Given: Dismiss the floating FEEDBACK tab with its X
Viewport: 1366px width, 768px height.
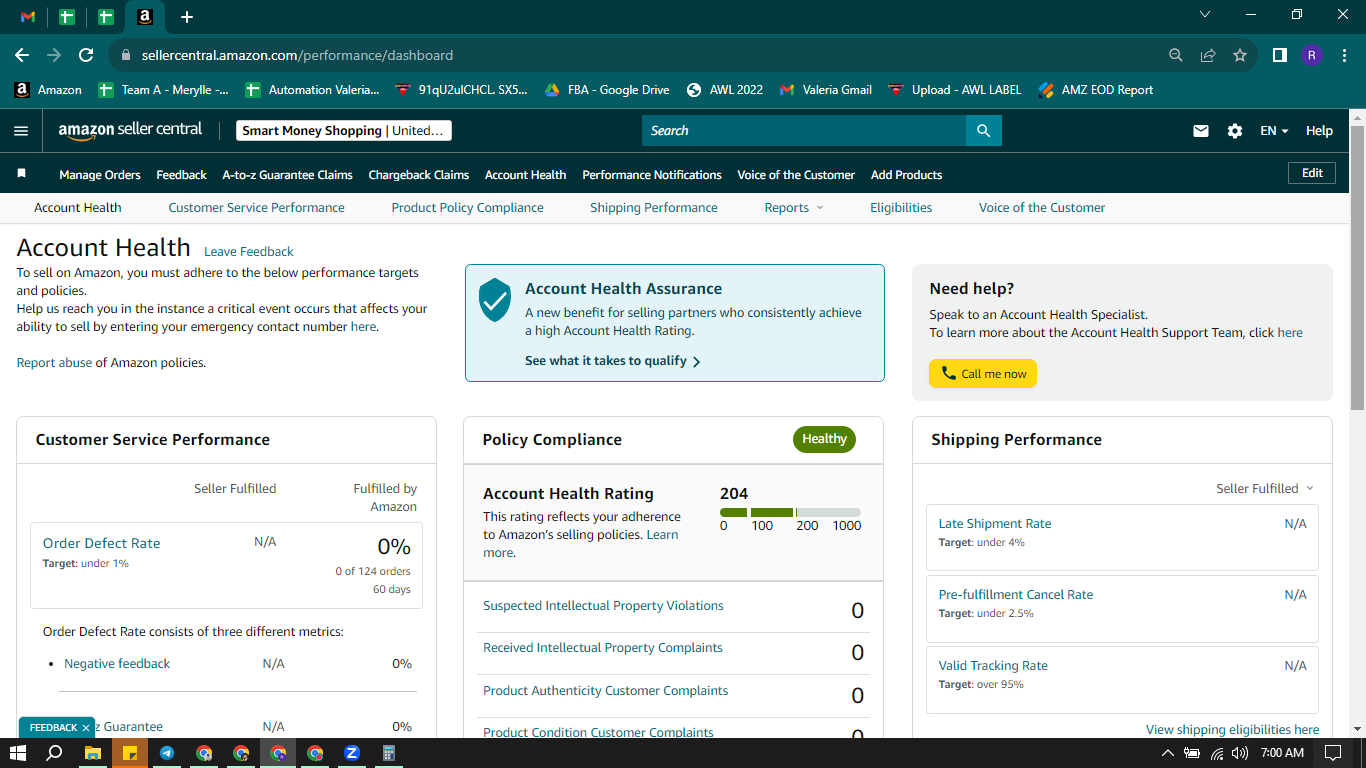Looking at the screenshot, I should (x=86, y=728).
